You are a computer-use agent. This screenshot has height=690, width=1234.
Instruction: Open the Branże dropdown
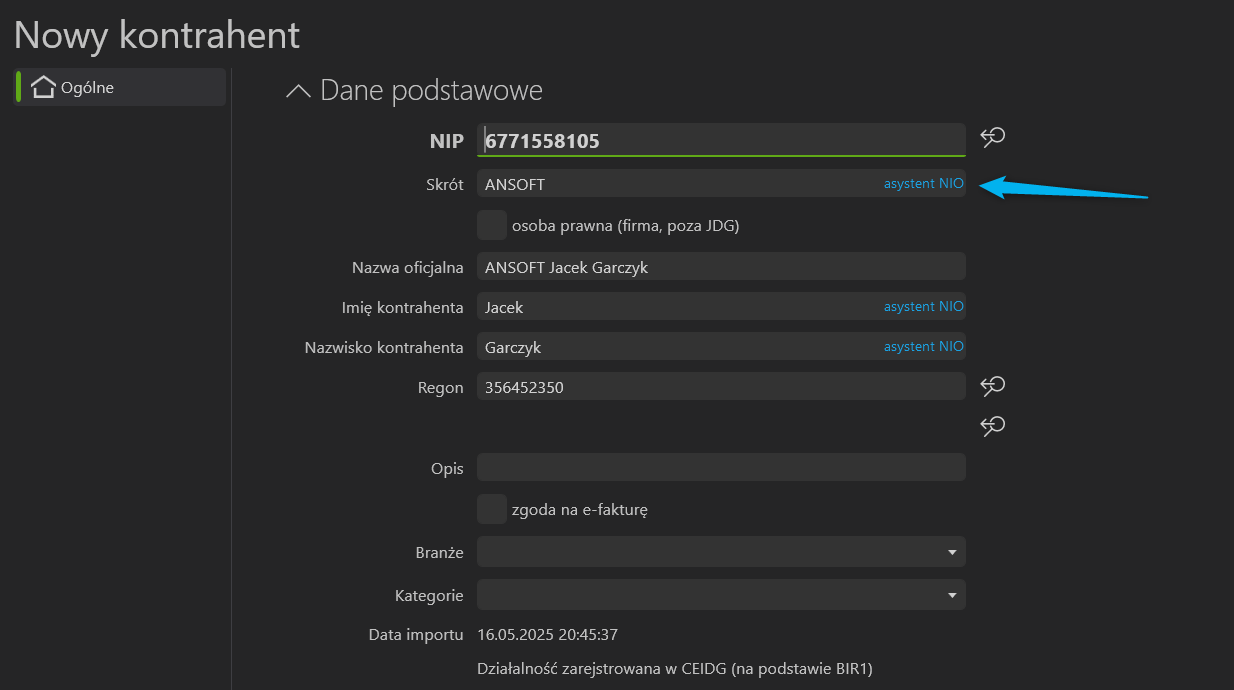coord(721,551)
